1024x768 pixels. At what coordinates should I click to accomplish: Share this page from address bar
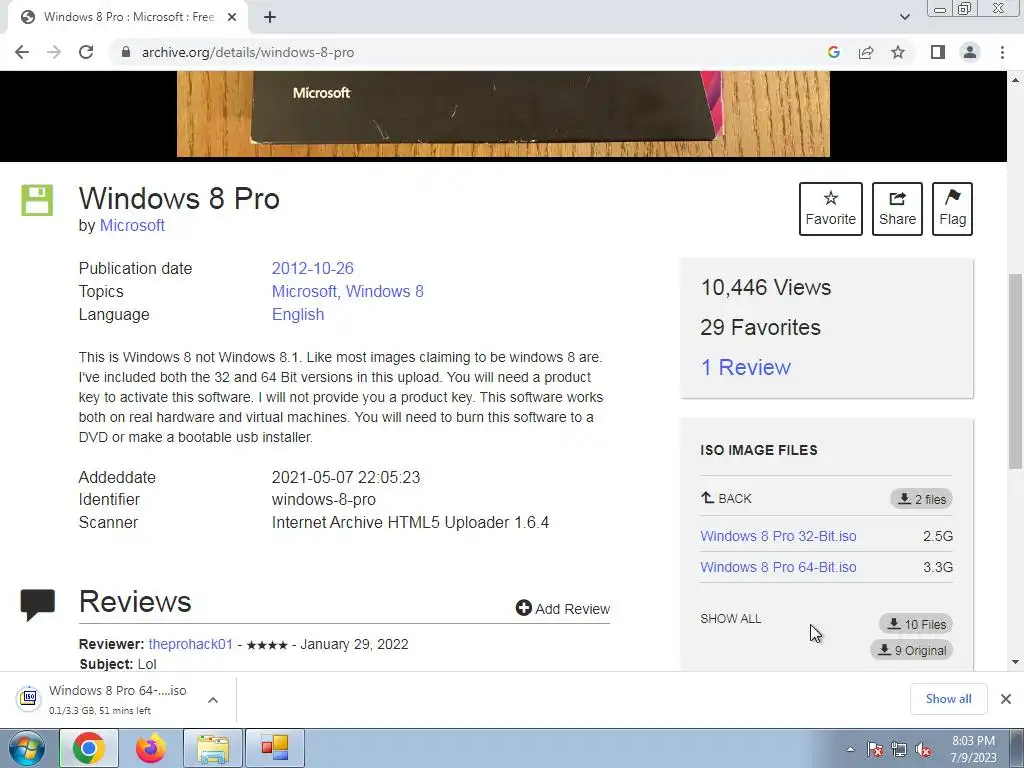(866, 52)
